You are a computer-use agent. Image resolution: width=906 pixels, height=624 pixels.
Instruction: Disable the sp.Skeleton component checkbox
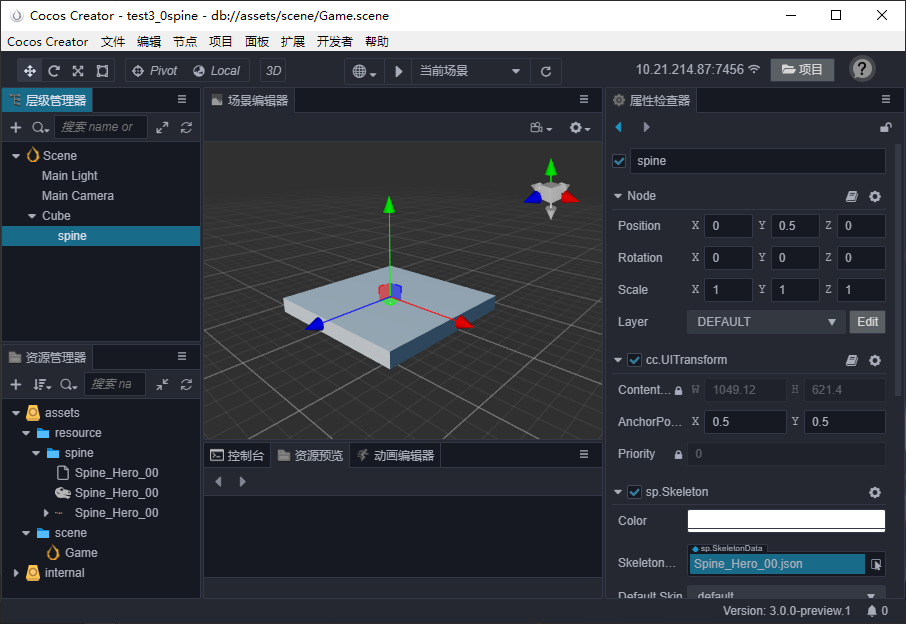[634, 492]
